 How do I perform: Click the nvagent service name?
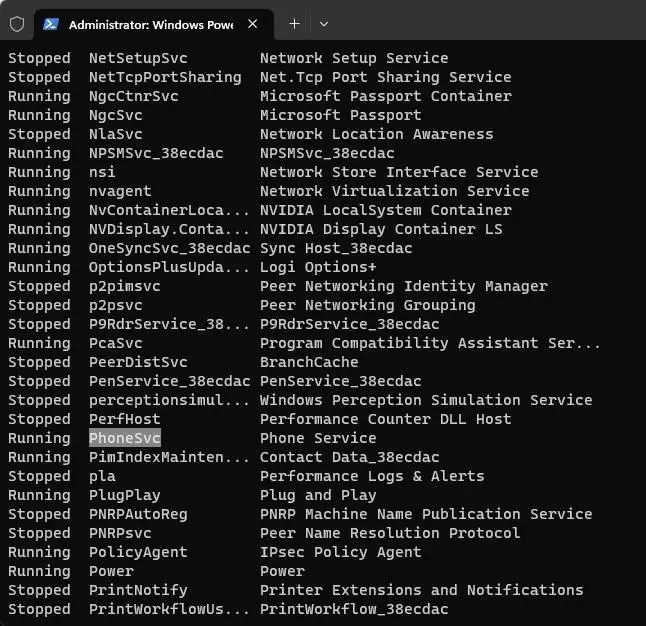point(120,191)
